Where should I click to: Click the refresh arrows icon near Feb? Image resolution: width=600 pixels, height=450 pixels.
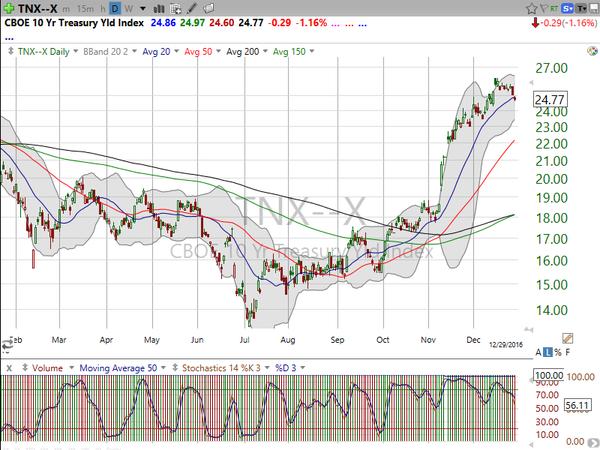(6, 346)
